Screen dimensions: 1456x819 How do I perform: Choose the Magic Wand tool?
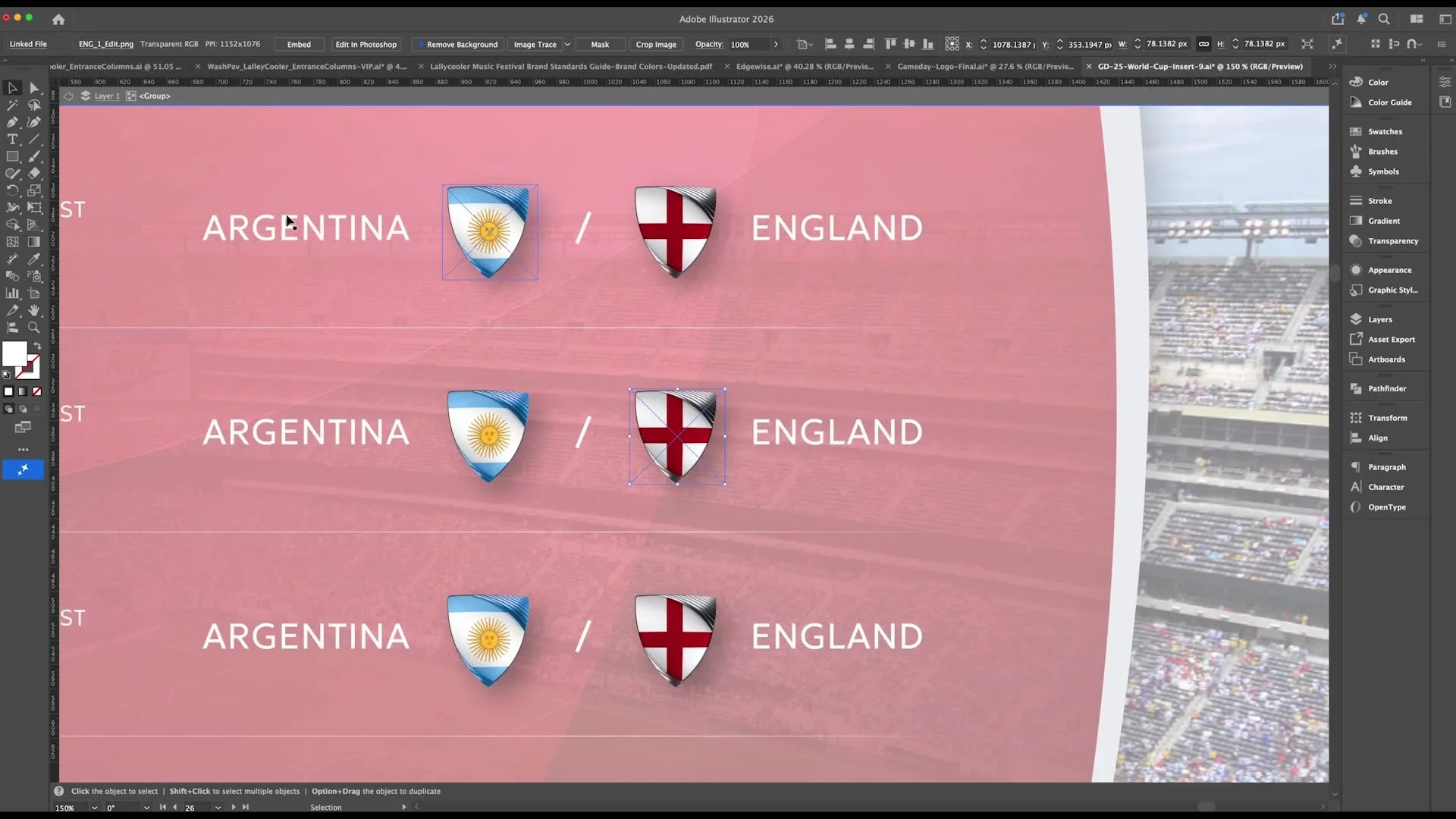coord(12,105)
